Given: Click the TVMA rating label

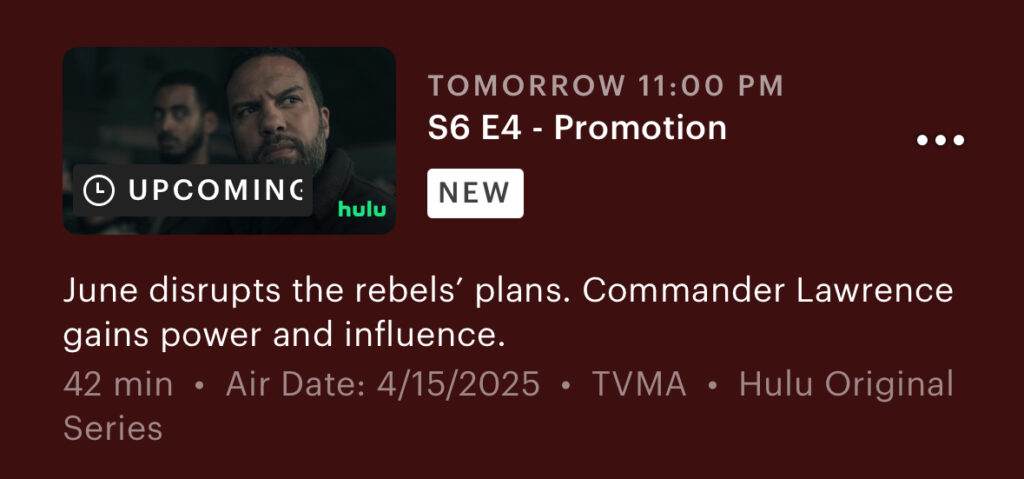Looking at the screenshot, I should (639, 384).
